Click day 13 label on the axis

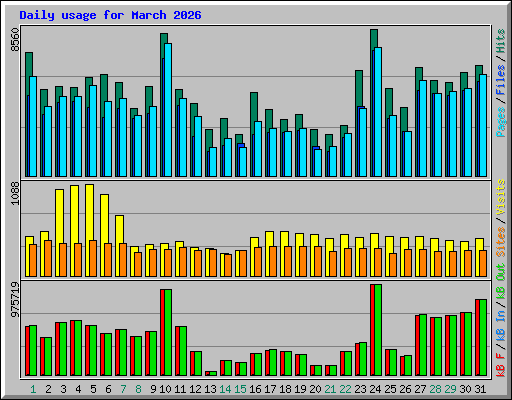[210, 389]
